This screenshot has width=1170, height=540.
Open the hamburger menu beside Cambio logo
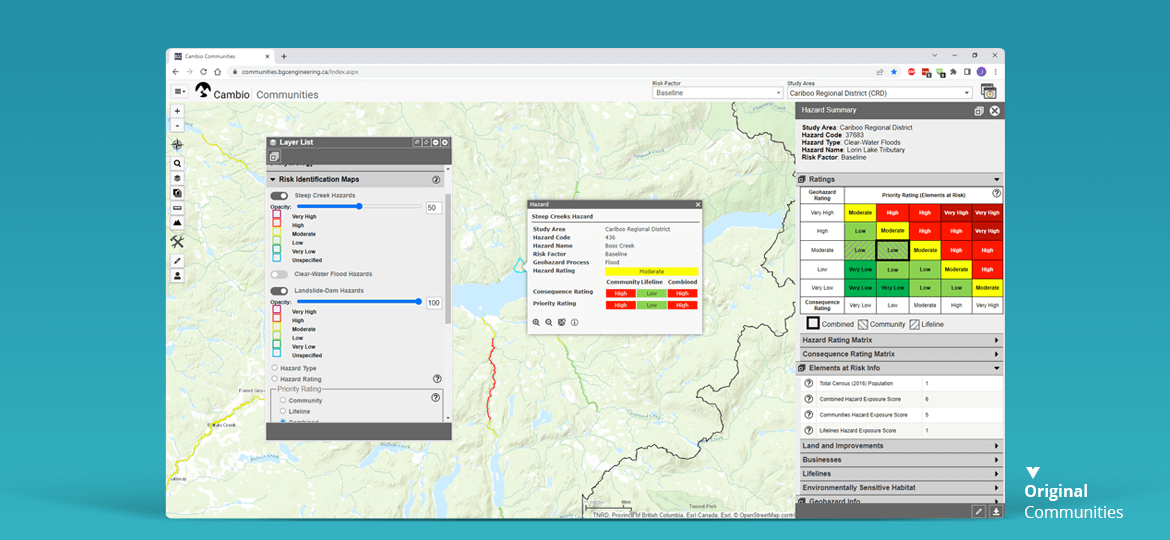[179, 91]
